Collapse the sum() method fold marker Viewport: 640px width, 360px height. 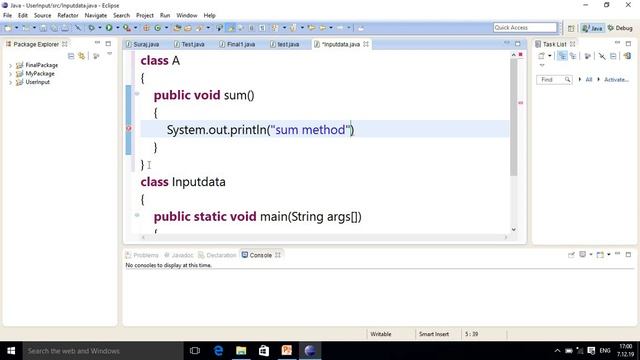tap(137, 94)
